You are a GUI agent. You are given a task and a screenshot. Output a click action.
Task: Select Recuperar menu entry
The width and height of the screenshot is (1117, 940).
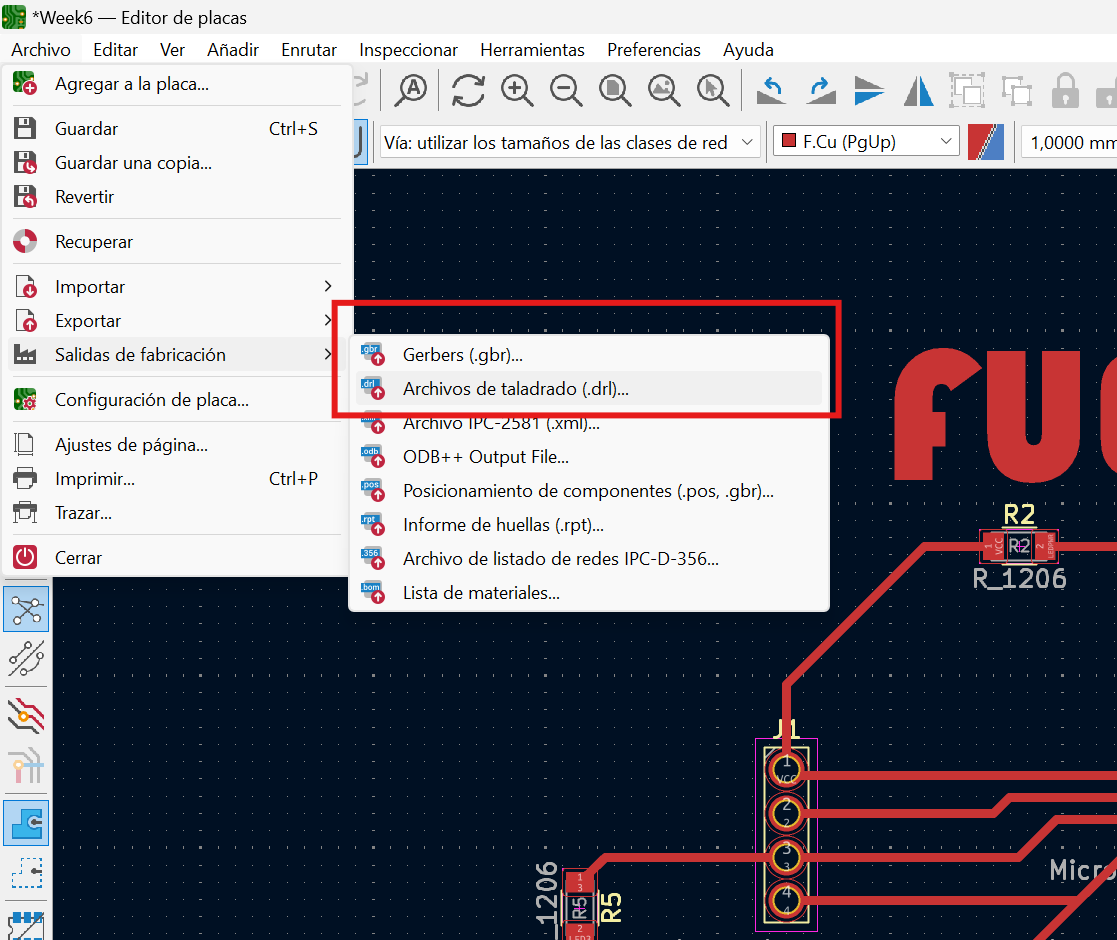coord(177,242)
